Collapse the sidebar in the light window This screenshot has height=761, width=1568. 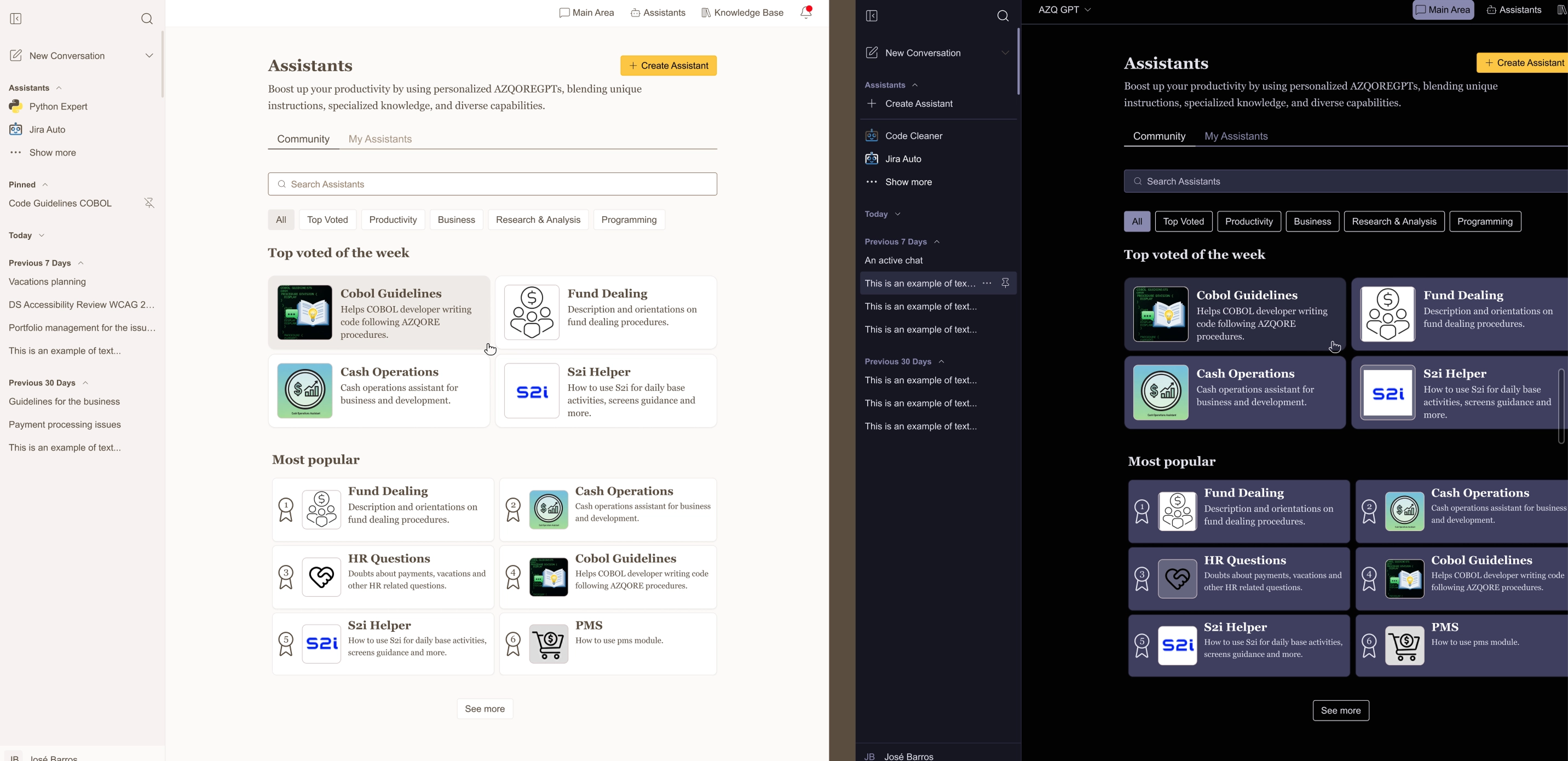click(x=16, y=19)
